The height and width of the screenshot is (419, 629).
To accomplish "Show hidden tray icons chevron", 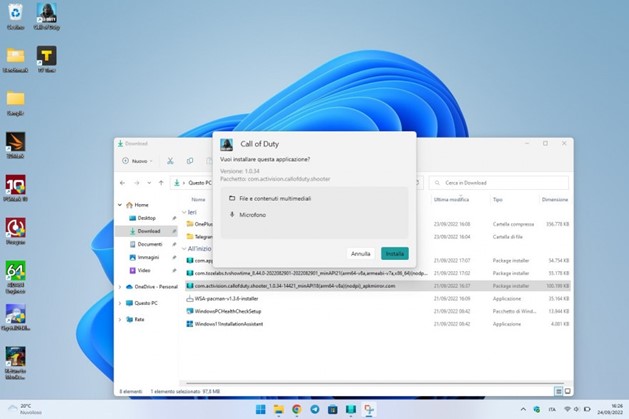I will tap(523, 409).
